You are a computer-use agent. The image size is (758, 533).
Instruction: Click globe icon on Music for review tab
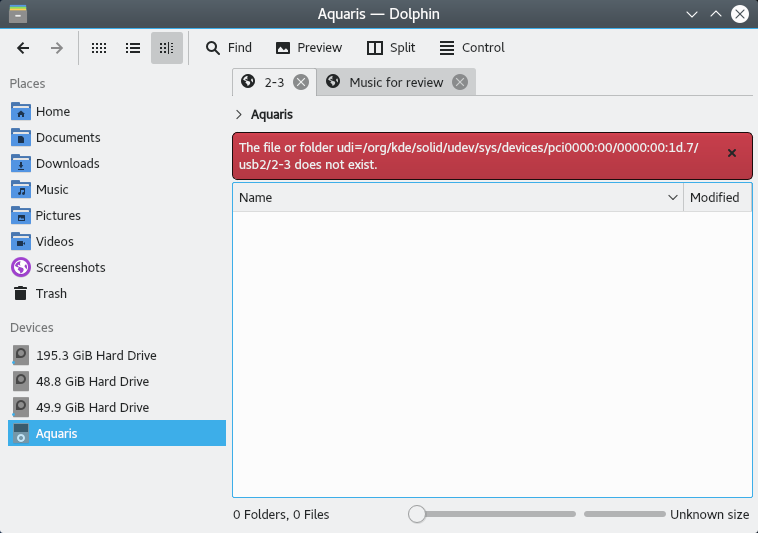pos(333,82)
